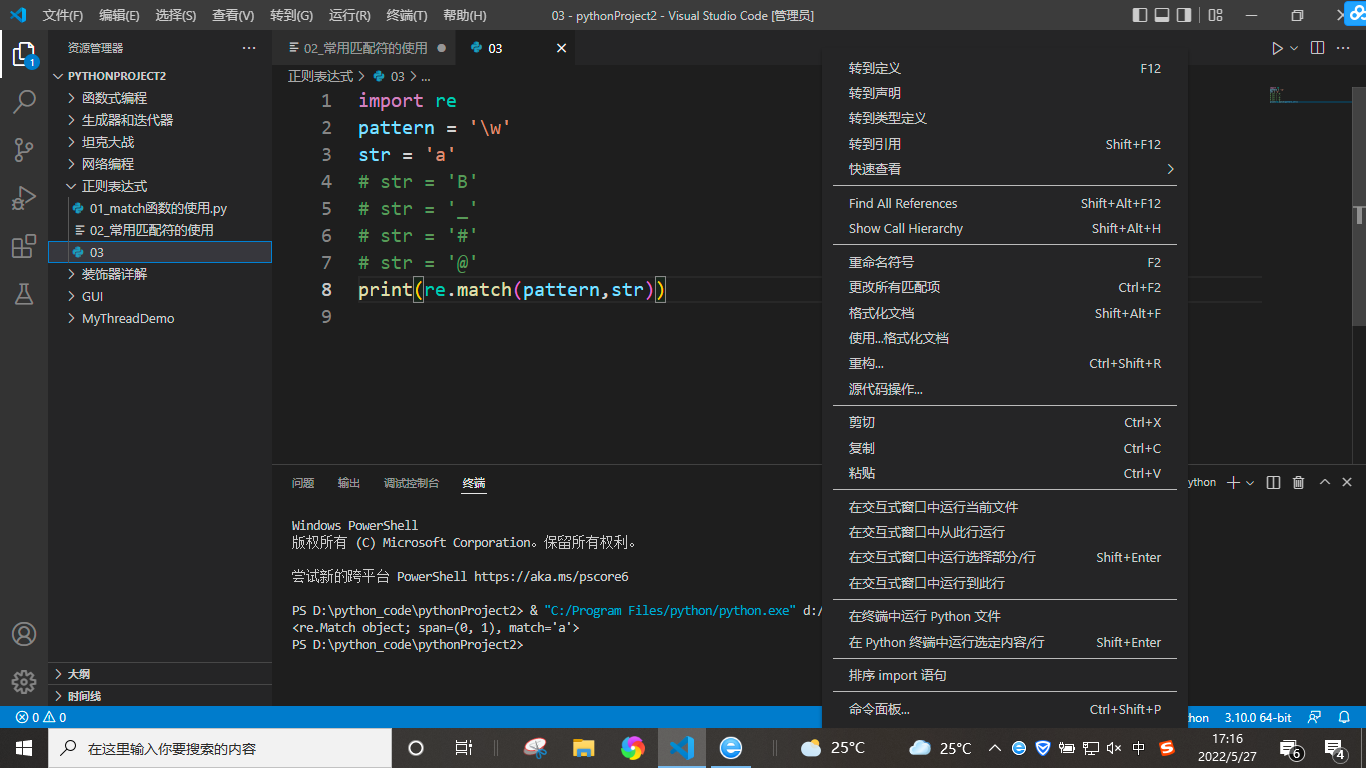Expand the 函数式编程 folder
Screen dimensions: 1366x768
[x=160, y=98]
